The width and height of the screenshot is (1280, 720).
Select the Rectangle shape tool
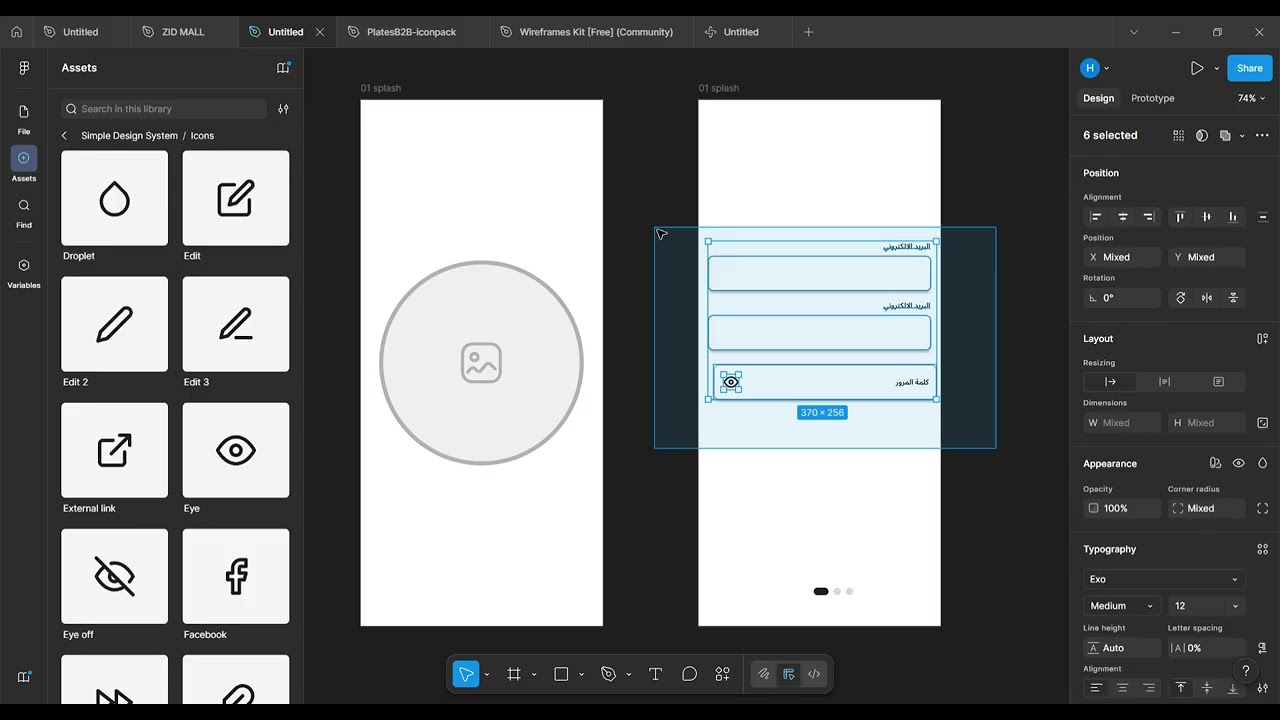pyautogui.click(x=561, y=674)
